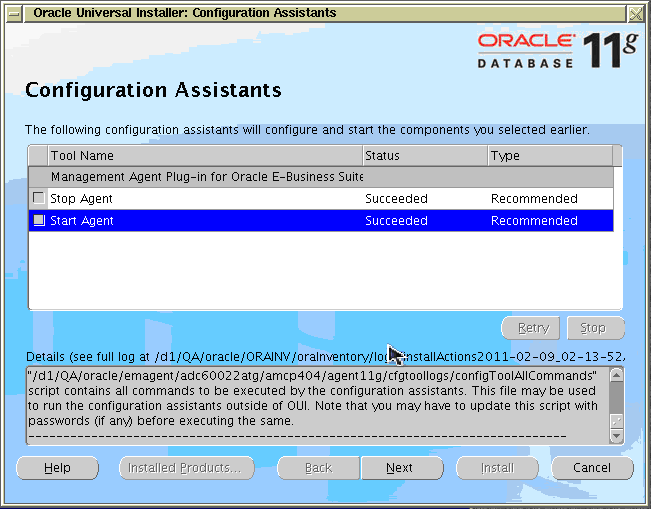Select the Stop Agent row name
The image size is (651, 509).
(81, 199)
